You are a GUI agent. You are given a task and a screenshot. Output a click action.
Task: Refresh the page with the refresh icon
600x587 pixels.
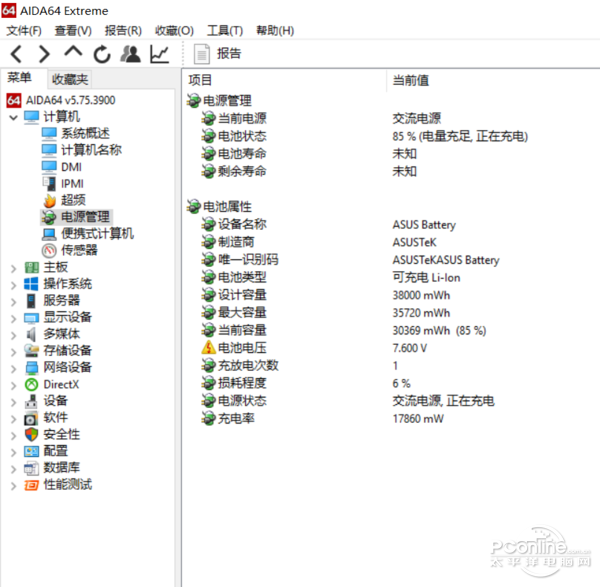pyautogui.click(x=102, y=54)
